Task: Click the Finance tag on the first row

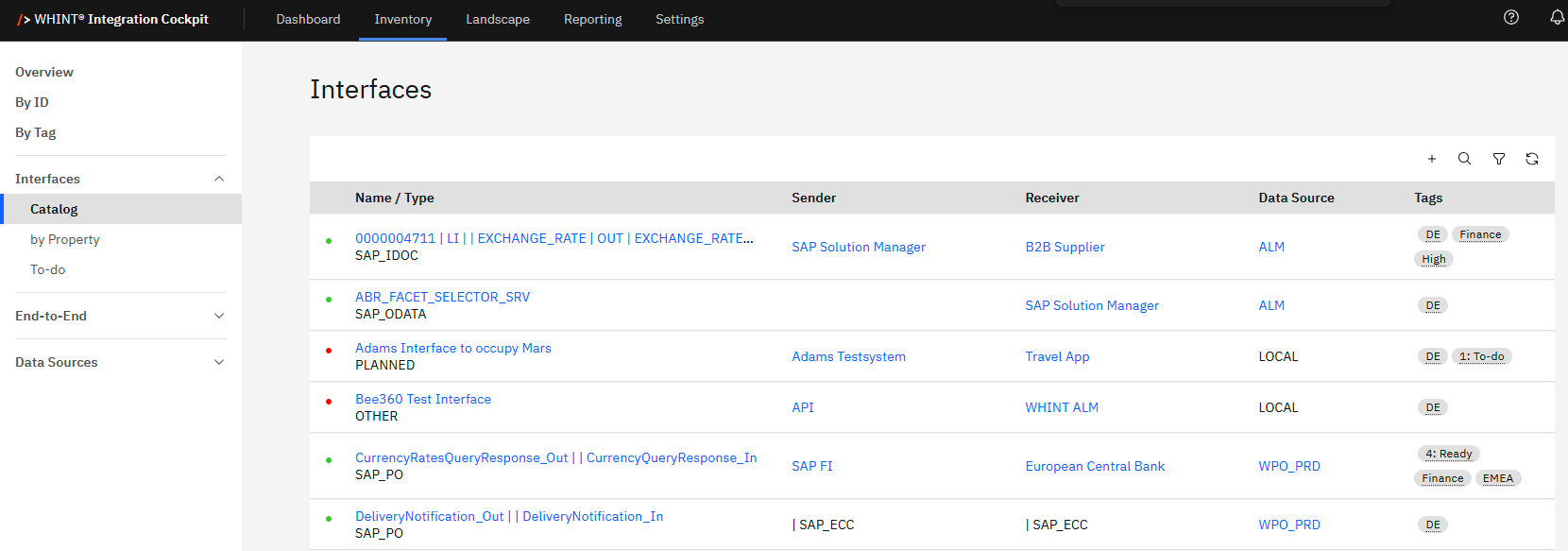Action: 1479,234
